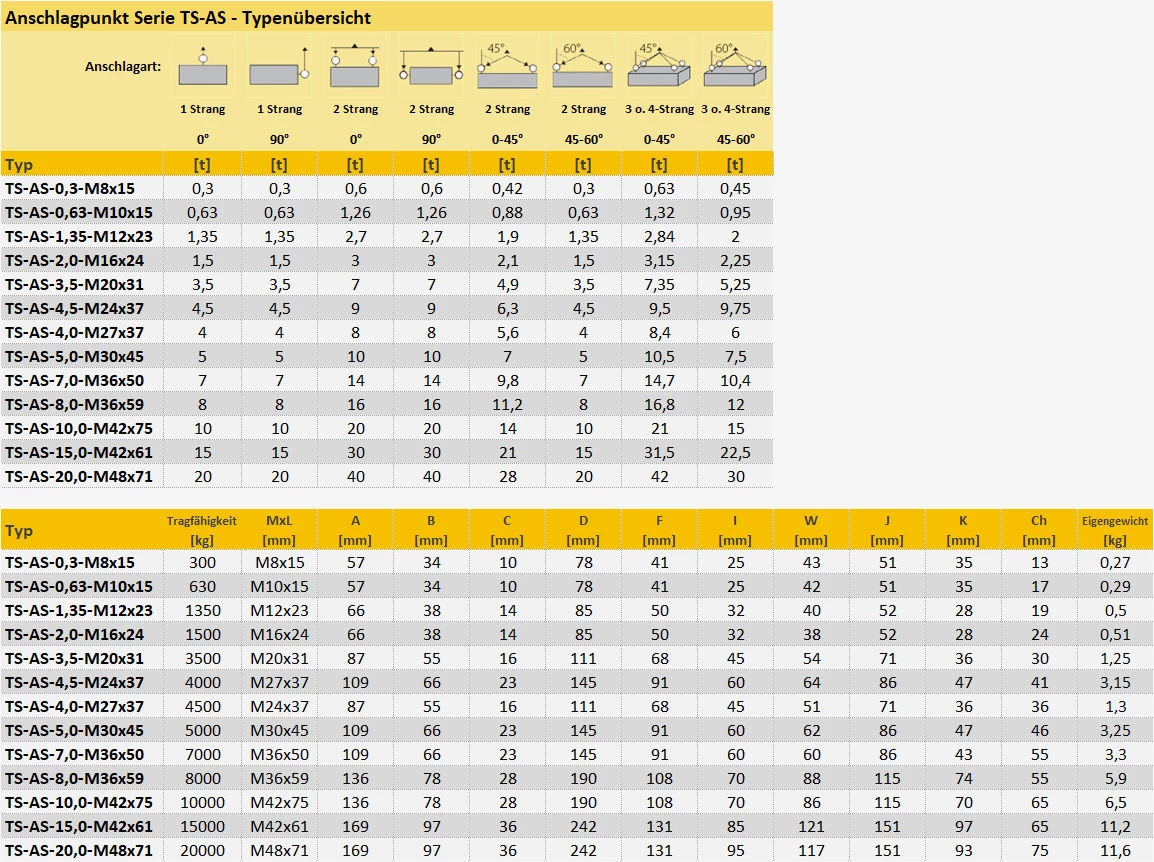Select the 9,75 value cell
Image resolution: width=1154 pixels, height=862 pixels.
[x=735, y=308]
